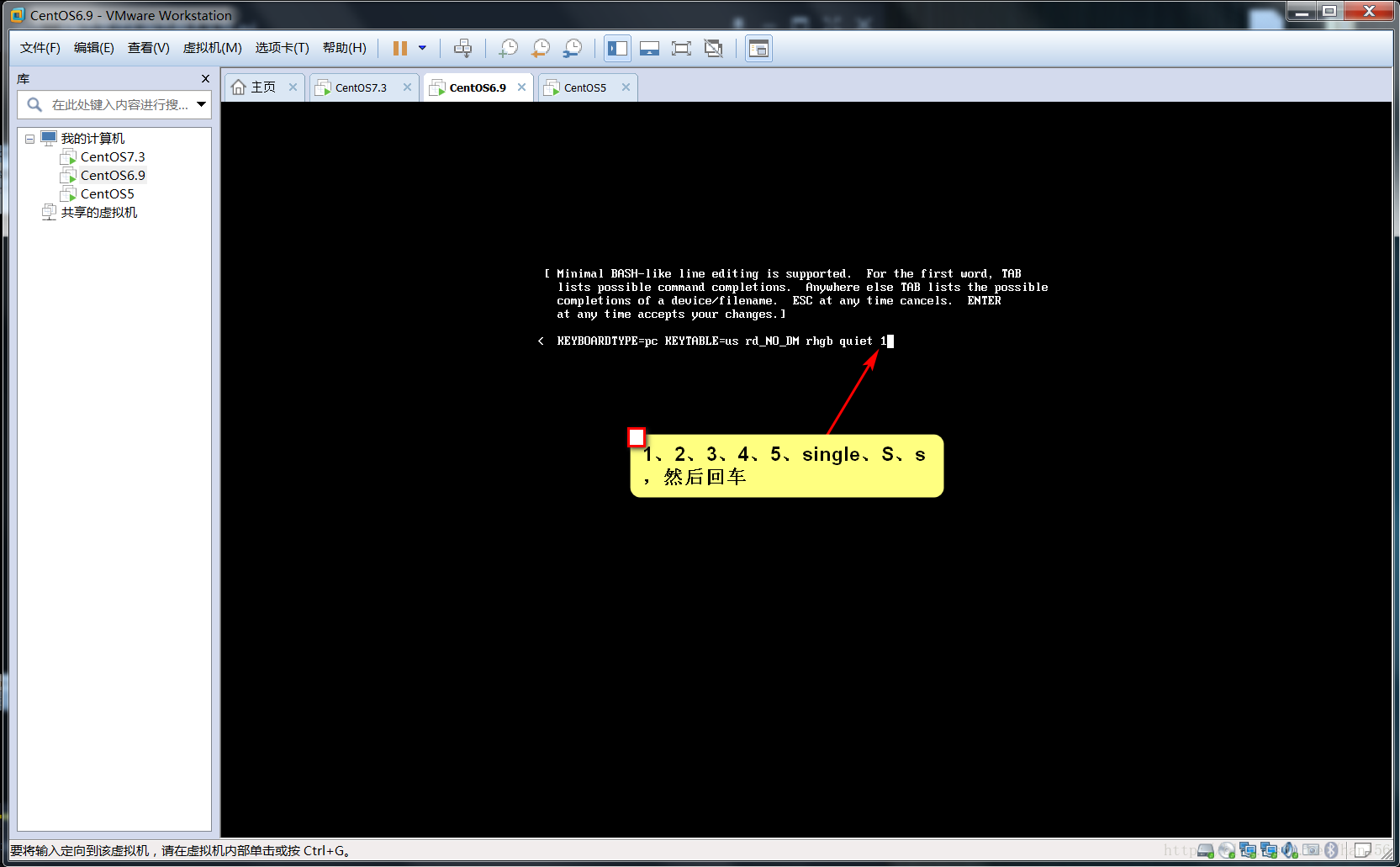Open the 虚拟机(M) menu
The width and height of the screenshot is (1400, 867).
click(x=213, y=48)
